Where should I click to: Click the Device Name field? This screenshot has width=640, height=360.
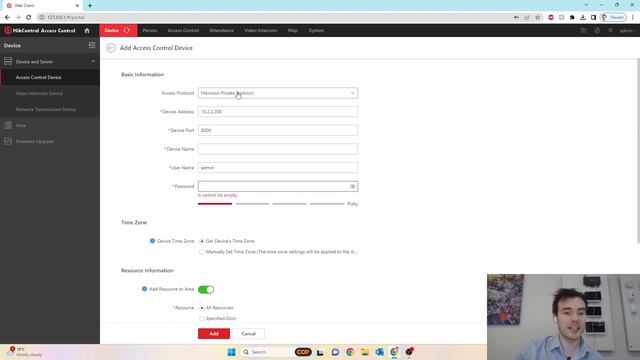coord(278,149)
